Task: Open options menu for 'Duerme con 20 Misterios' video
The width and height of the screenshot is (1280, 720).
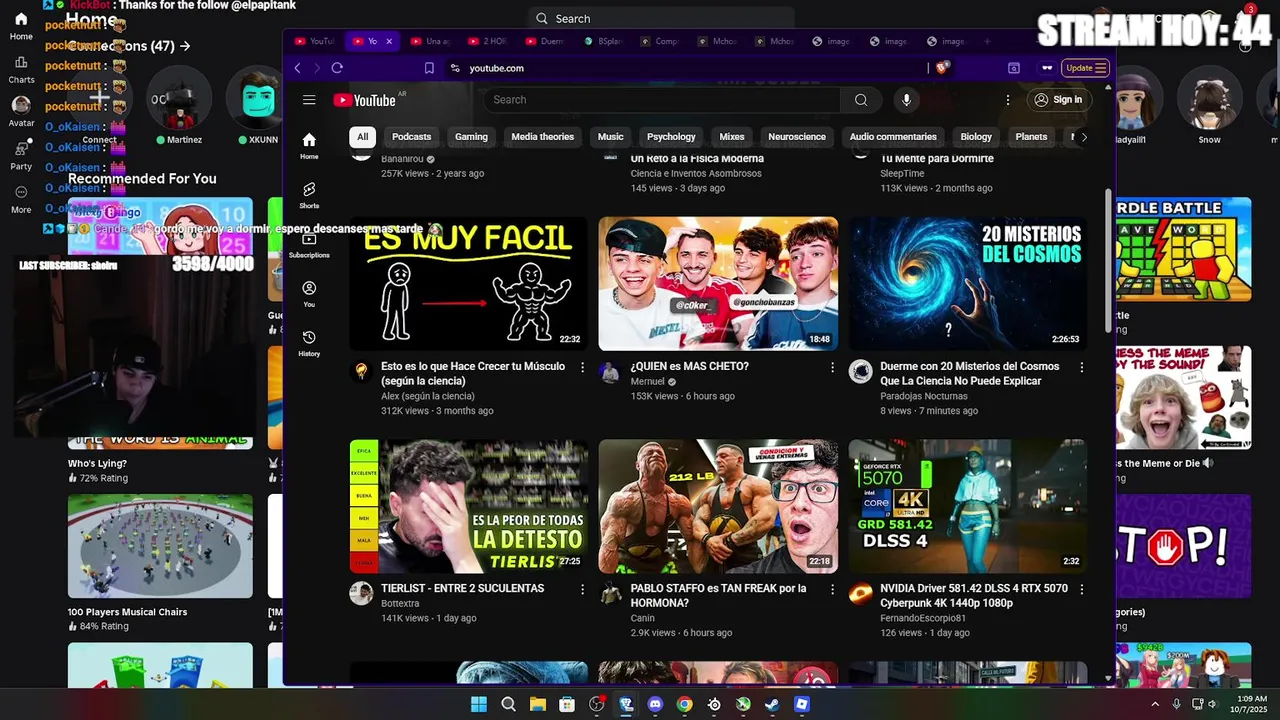Action: (1081, 368)
